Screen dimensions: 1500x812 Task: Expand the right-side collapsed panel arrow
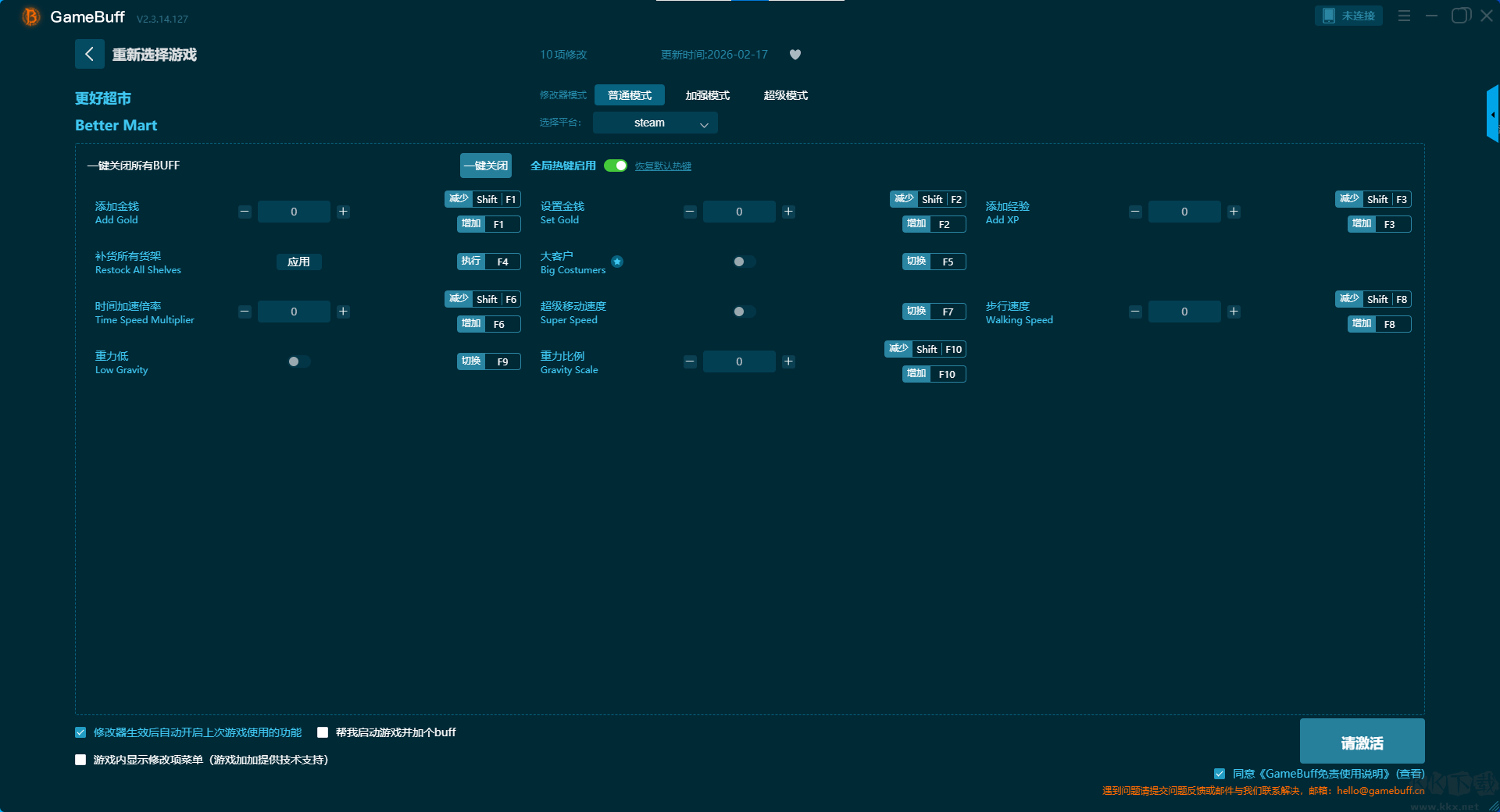click(1492, 115)
